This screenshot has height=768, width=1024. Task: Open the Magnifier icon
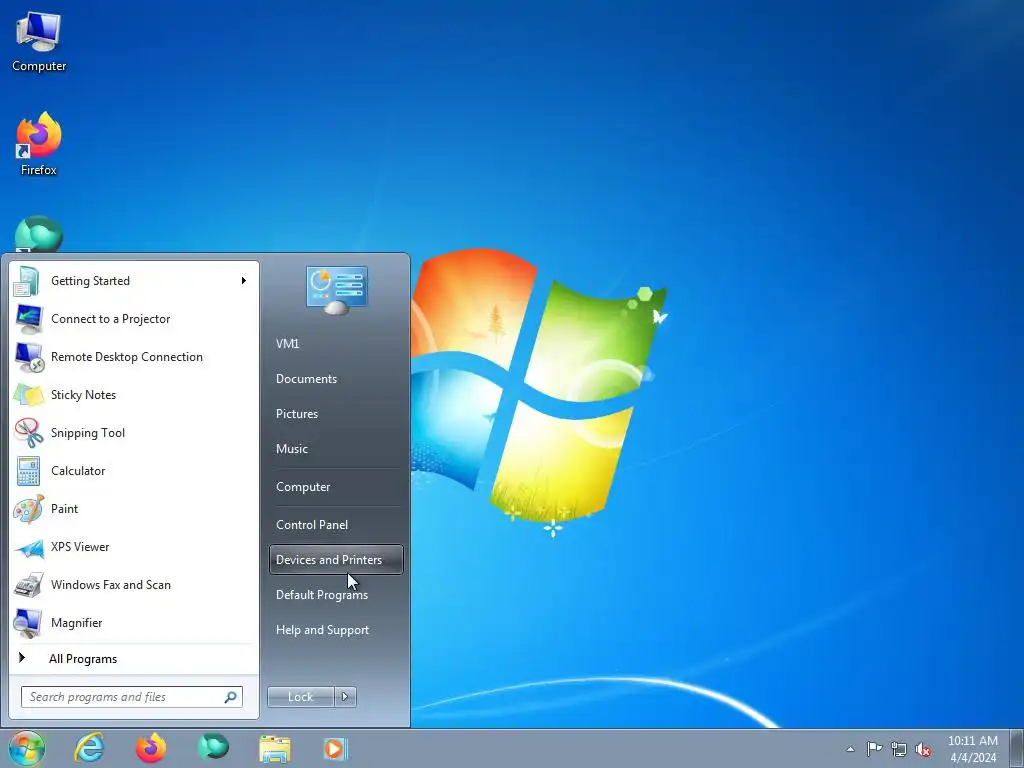pyautogui.click(x=28, y=623)
